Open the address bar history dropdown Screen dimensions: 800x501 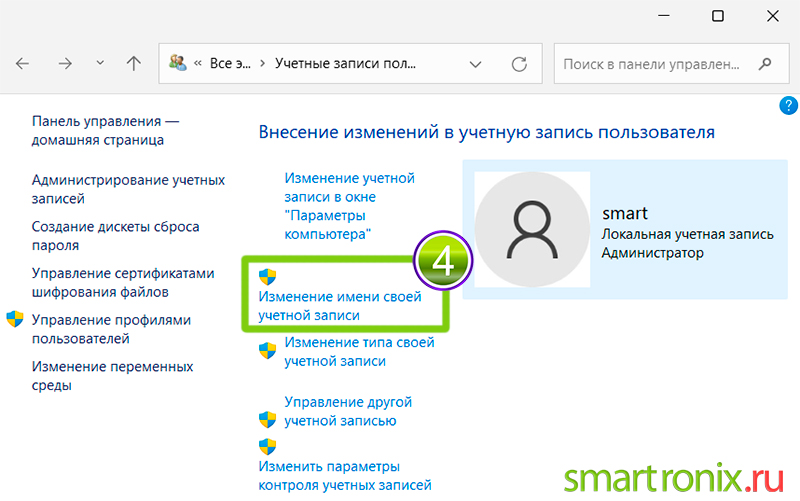475,64
